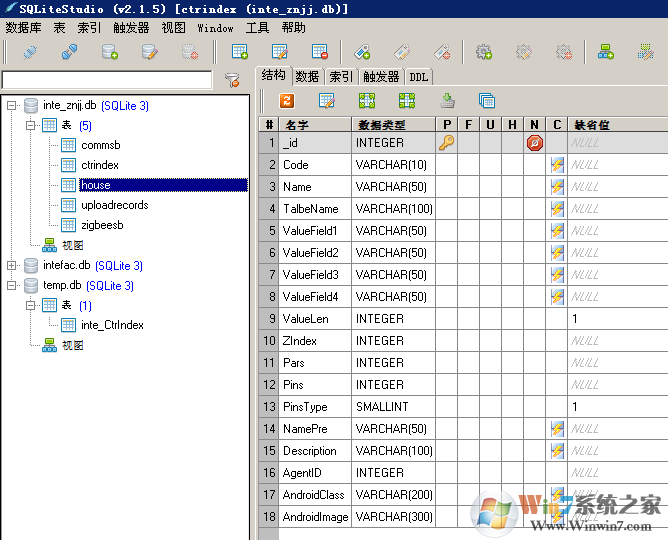Open the 触发器 menu in menu bar
This screenshot has width=668, height=540.
click(x=131, y=28)
